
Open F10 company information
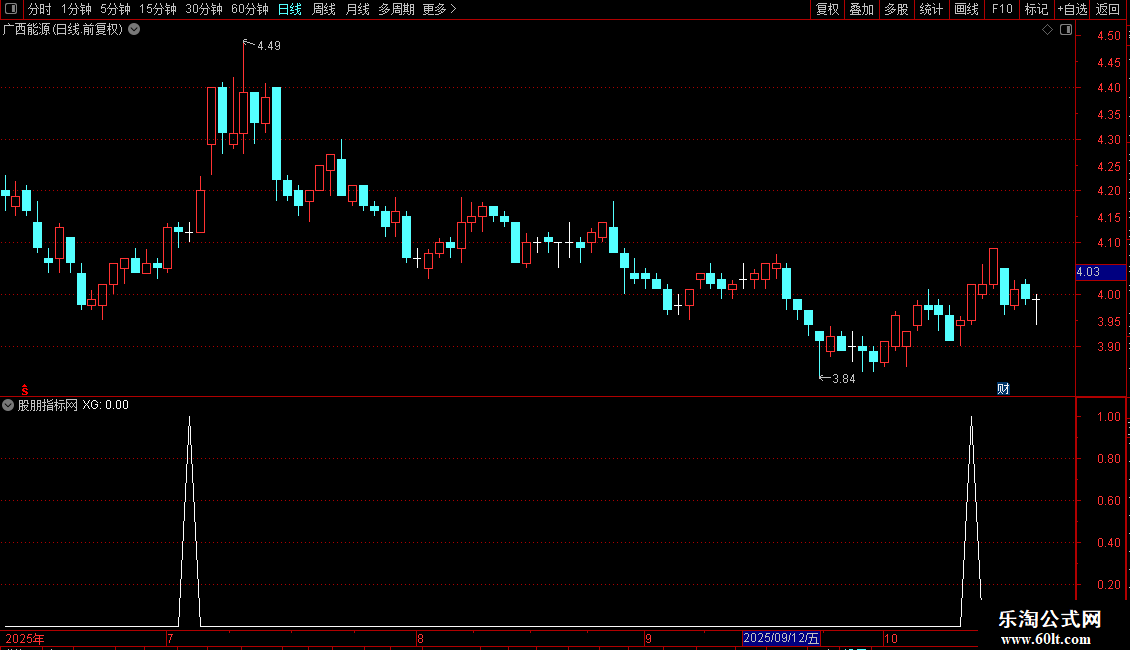[1002, 9]
